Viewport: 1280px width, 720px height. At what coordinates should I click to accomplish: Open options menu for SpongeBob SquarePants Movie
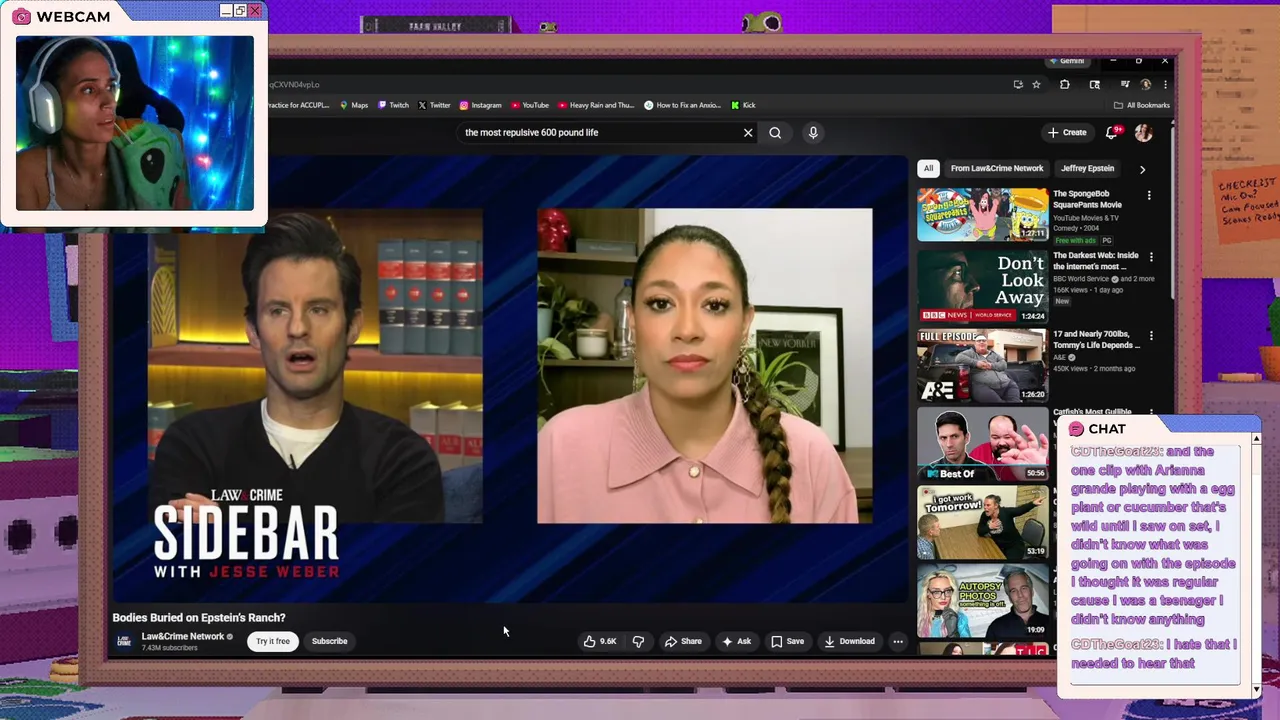(x=1149, y=196)
